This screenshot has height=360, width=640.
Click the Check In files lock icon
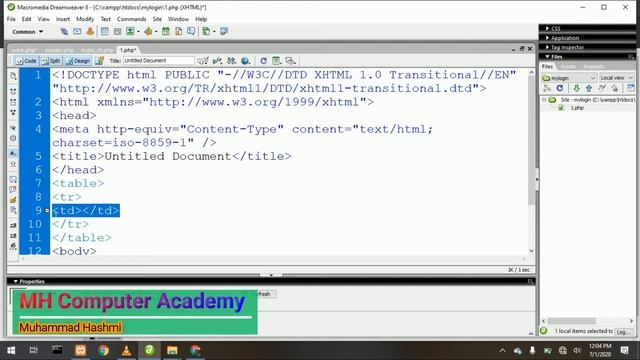614,88
